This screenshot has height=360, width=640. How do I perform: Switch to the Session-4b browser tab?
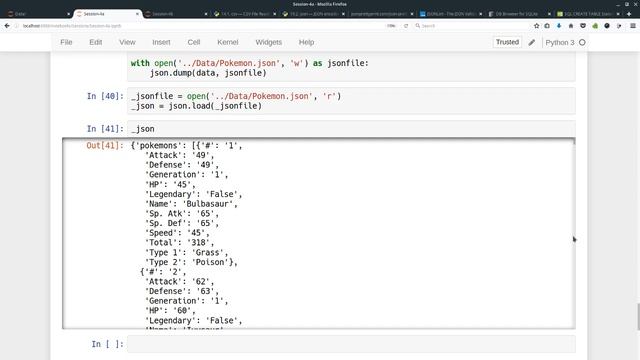[x=176, y=14]
